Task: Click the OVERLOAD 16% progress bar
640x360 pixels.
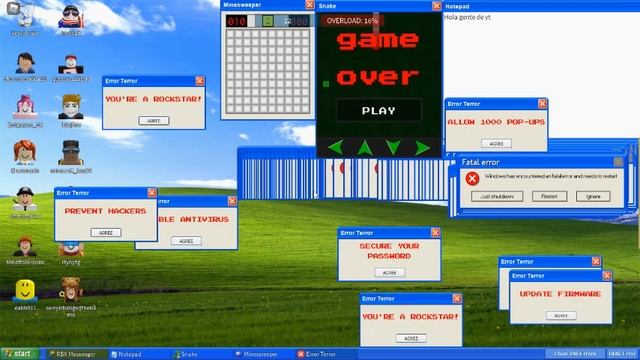Action: 352,20
